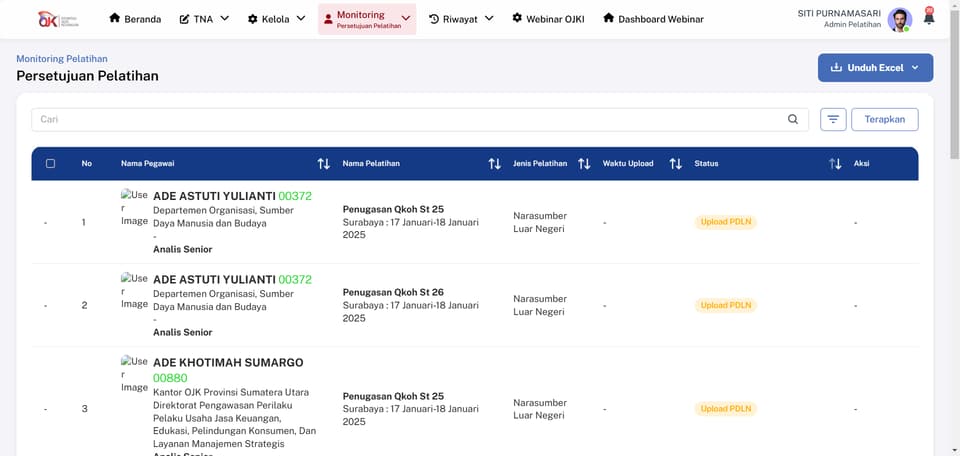Click Upload PDLN status badge in row 2
Viewport: 960px width, 456px height.
coord(726,305)
